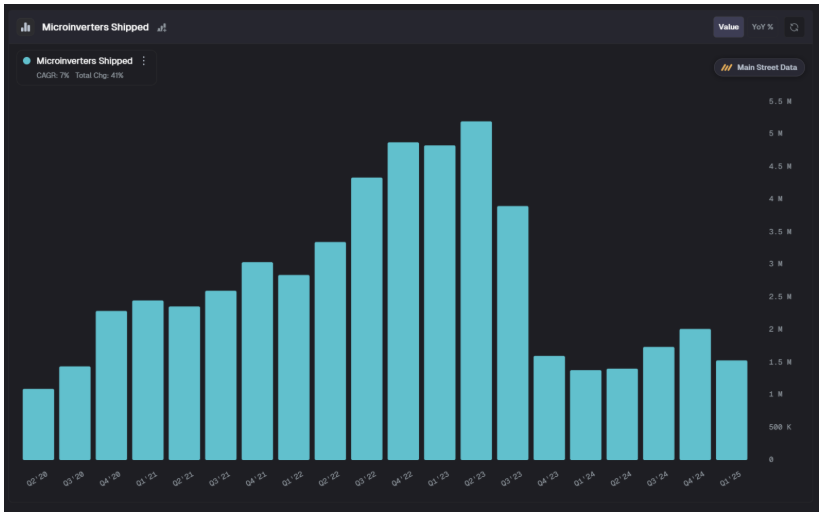
Task: Click the 3.5 M axis label
Action: click(780, 232)
